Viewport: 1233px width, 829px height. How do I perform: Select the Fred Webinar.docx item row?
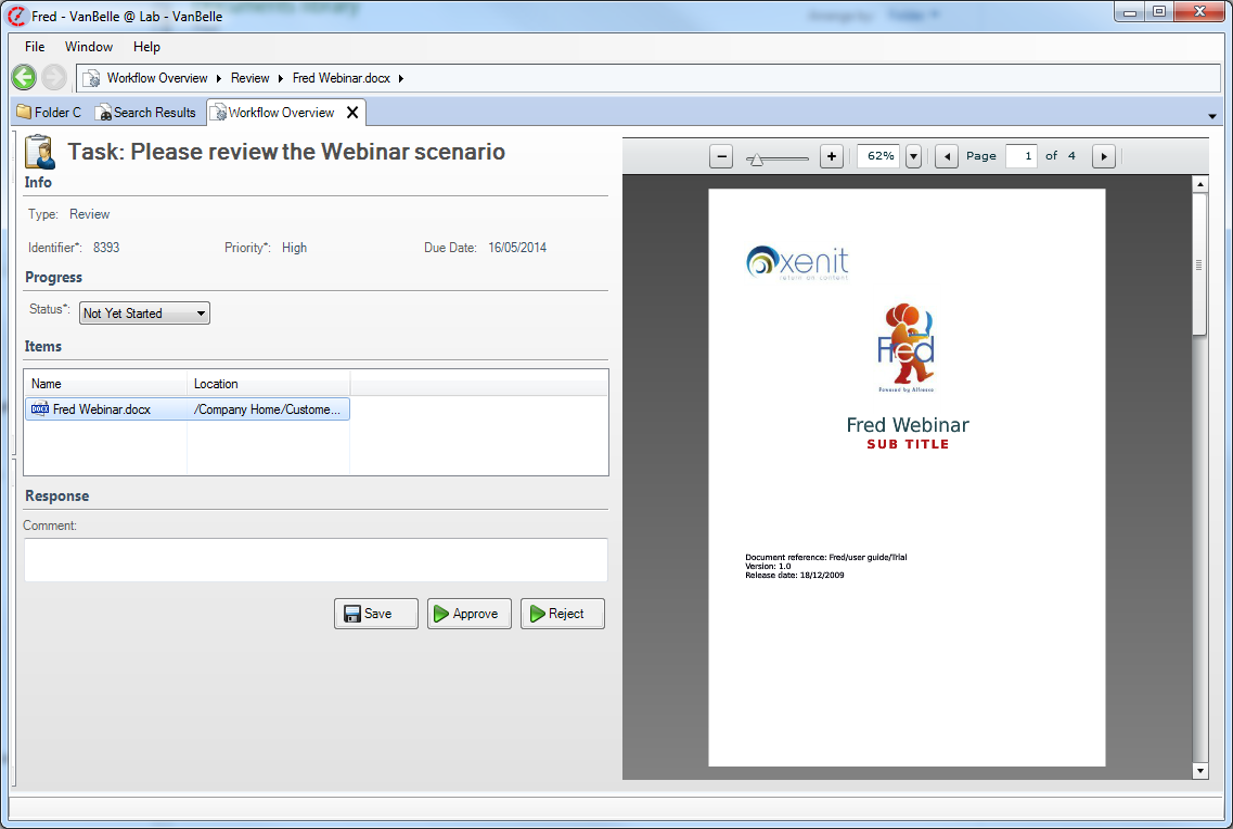pos(187,409)
